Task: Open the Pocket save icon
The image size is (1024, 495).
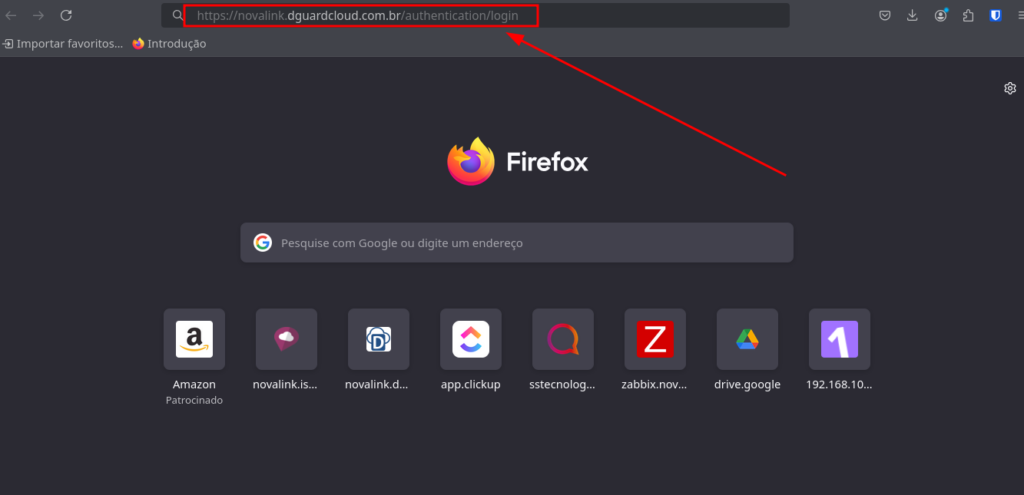Action: (x=884, y=16)
